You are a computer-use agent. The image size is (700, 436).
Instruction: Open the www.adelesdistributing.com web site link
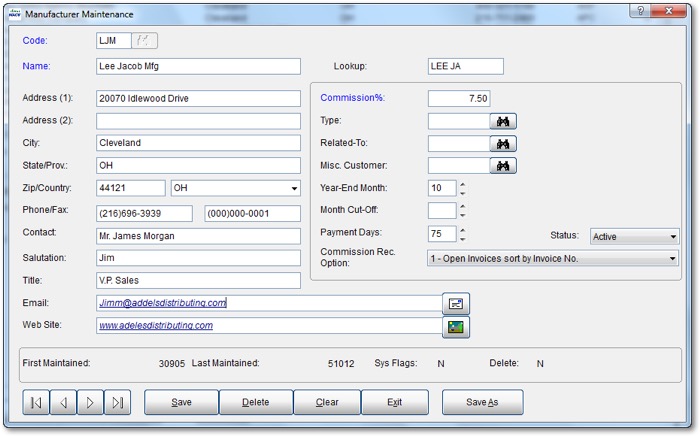click(x=156, y=326)
